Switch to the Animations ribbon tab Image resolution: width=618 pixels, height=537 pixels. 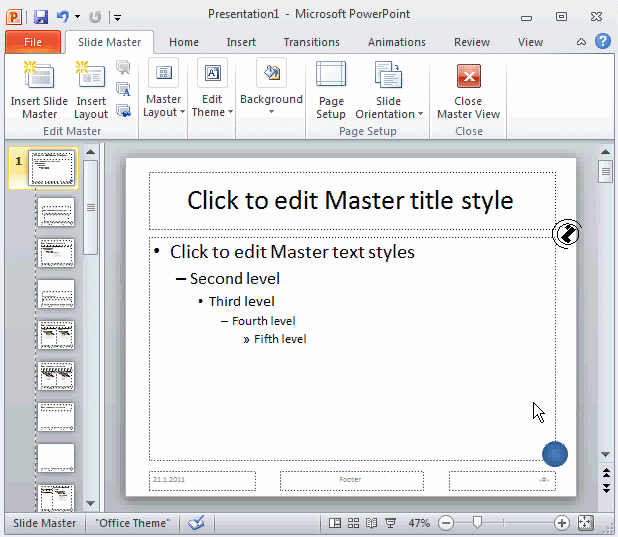pyautogui.click(x=397, y=42)
